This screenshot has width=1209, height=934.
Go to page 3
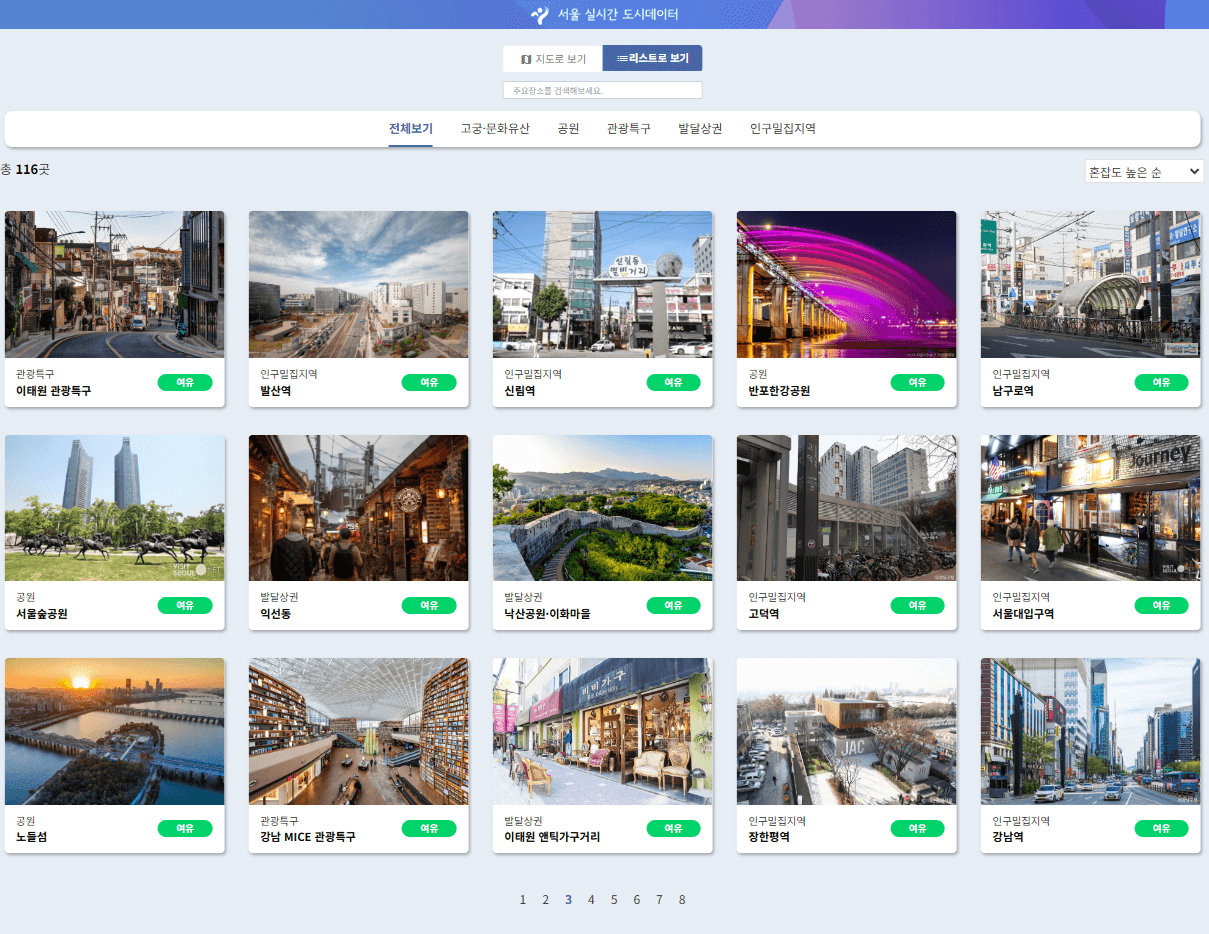pyautogui.click(x=568, y=900)
